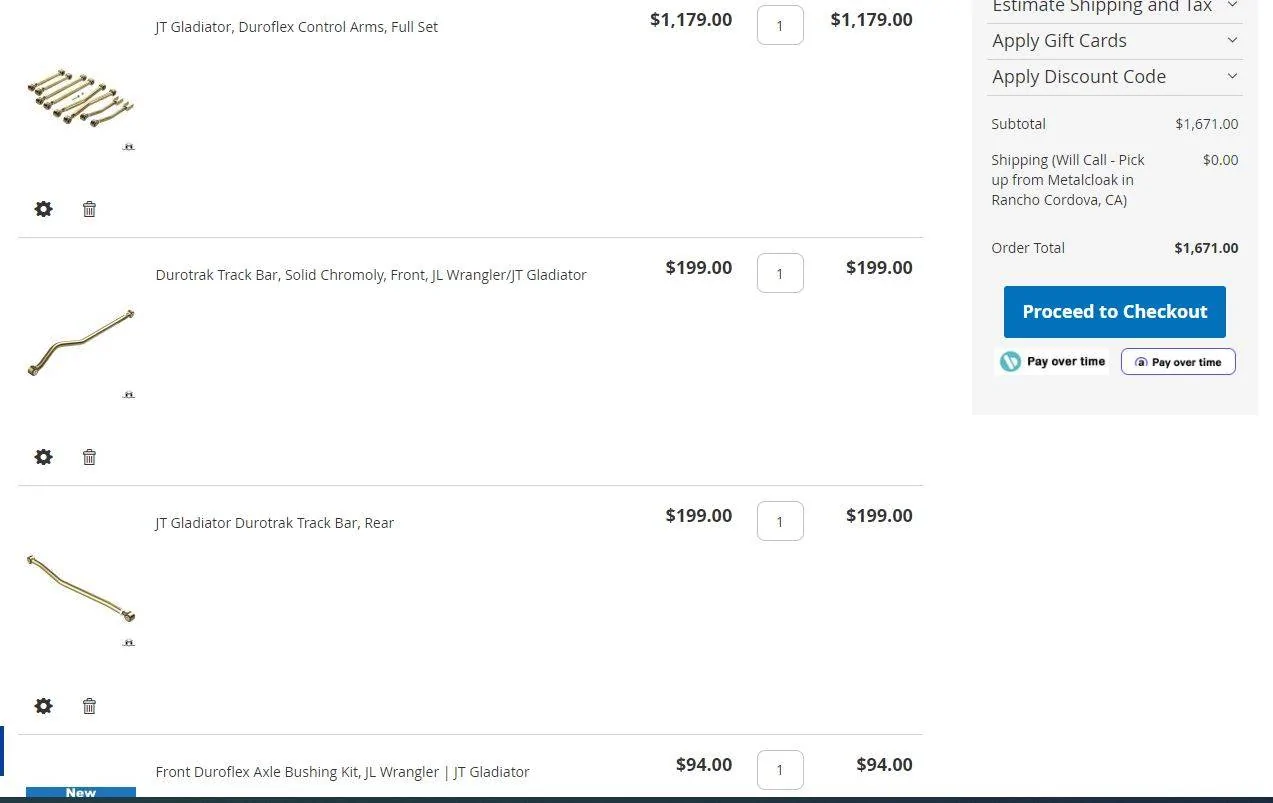Expand Estimate Shipping and Tax section
Image resolution: width=1273 pixels, height=803 pixels.
pos(1115,7)
